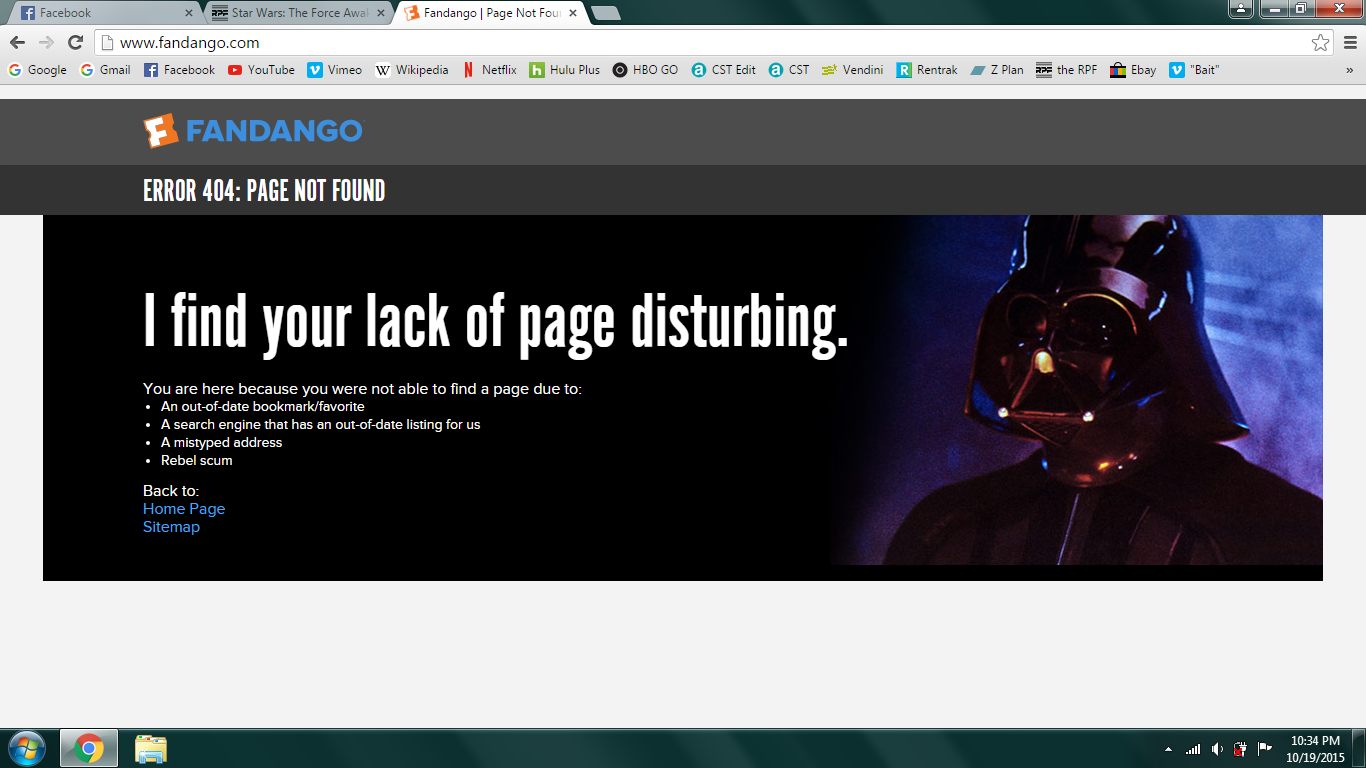Show hidden tray icons arrow
This screenshot has width=1366, height=768.
point(1168,749)
